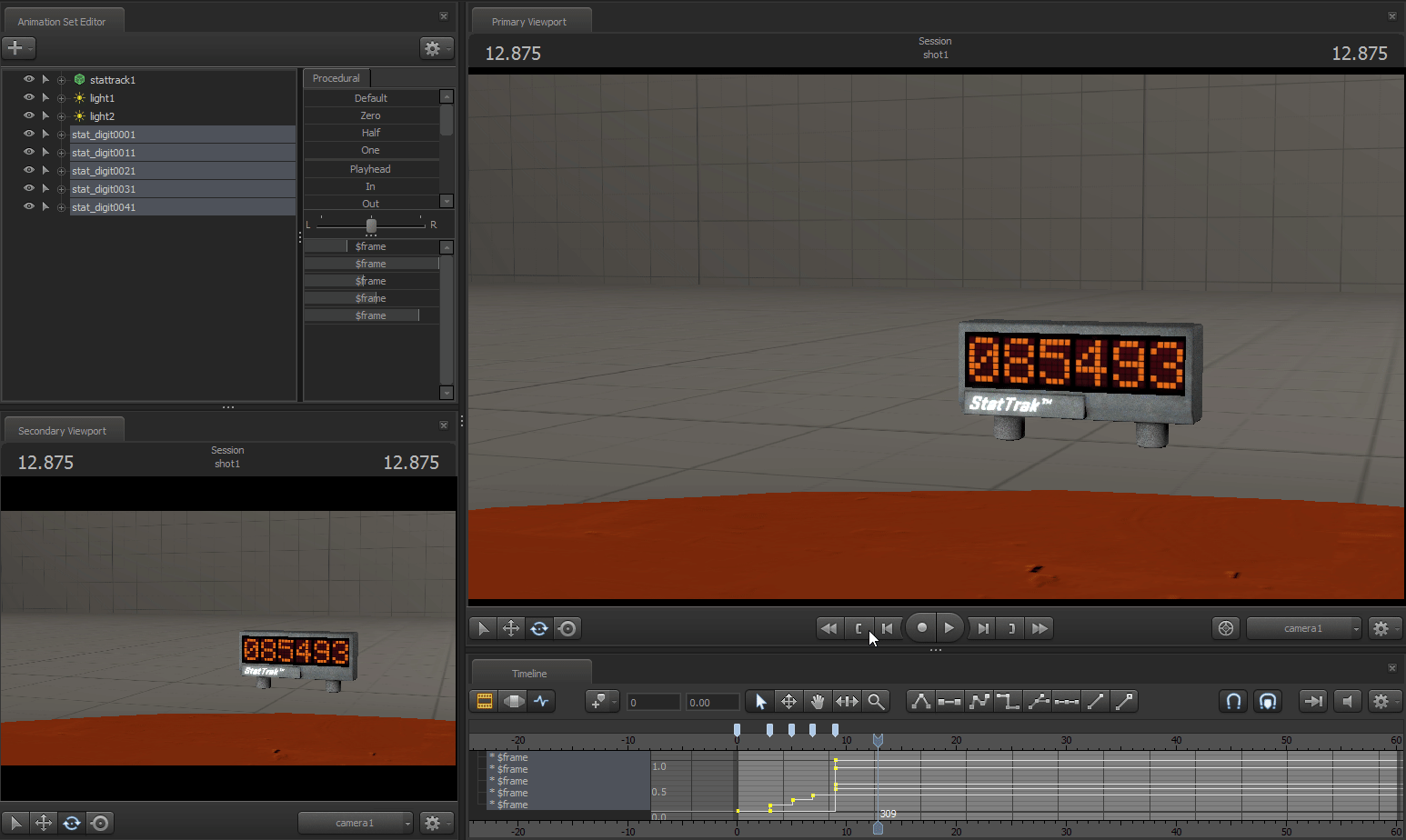
Task: Select the primary viewport move manipulator
Action: pos(511,628)
